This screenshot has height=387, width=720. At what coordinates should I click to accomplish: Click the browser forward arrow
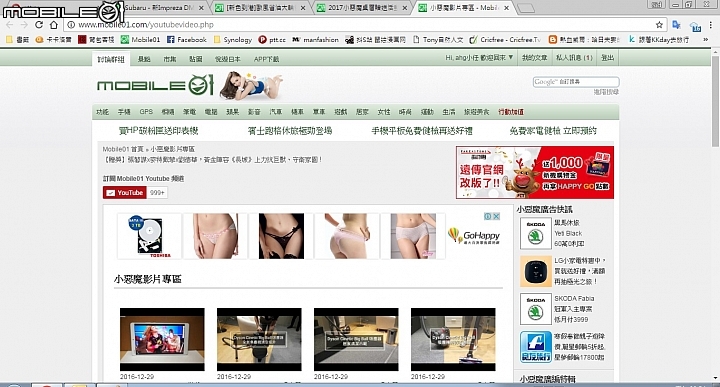(24, 25)
